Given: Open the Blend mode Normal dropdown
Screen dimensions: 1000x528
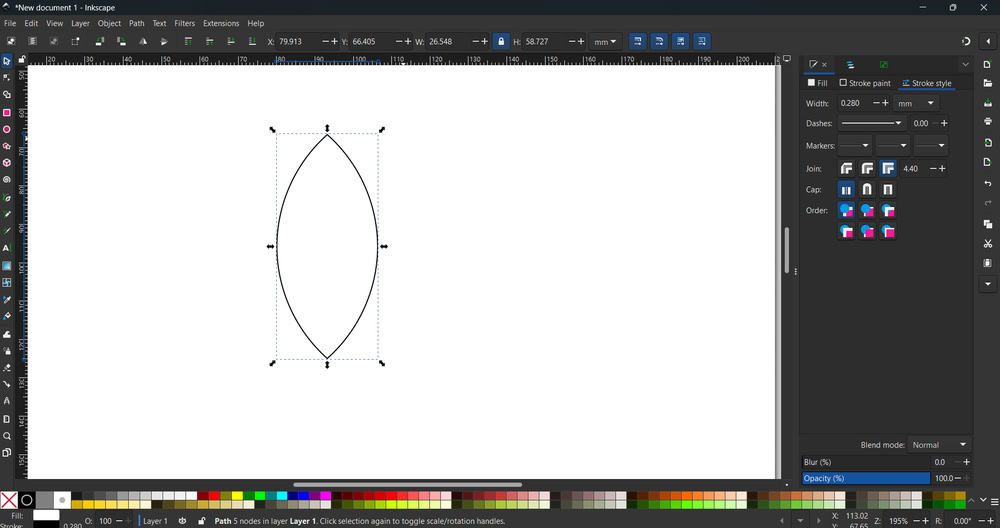Looking at the screenshot, I should 939,445.
